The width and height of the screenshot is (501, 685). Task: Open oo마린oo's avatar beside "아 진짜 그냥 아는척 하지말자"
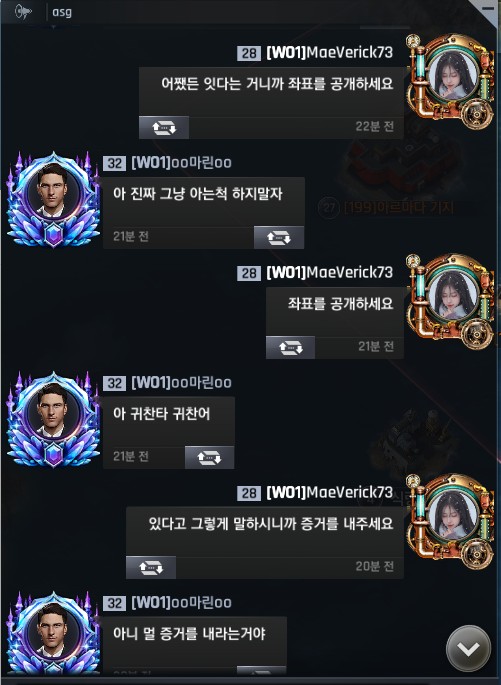pos(53,199)
